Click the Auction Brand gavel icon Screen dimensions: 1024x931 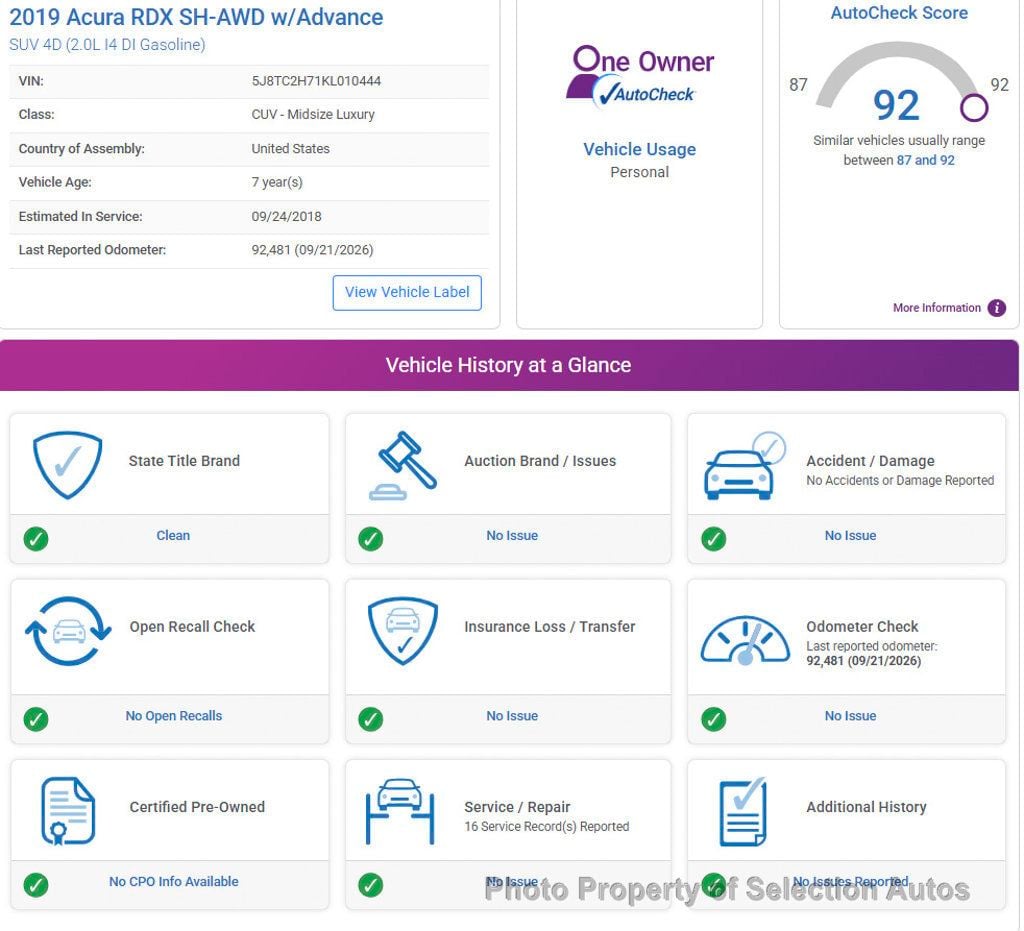(403, 466)
